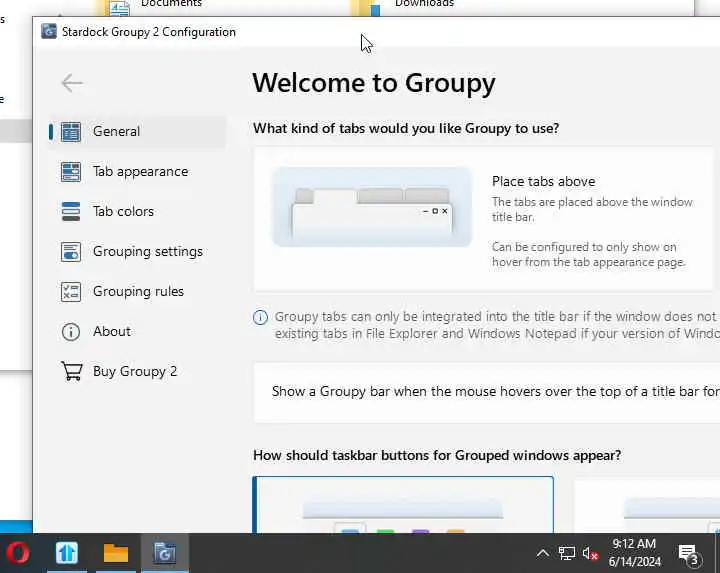The height and width of the screenshot is (573, 720).
Task: Click the muted volume icon in tray
Action: [x=591, y=553]
